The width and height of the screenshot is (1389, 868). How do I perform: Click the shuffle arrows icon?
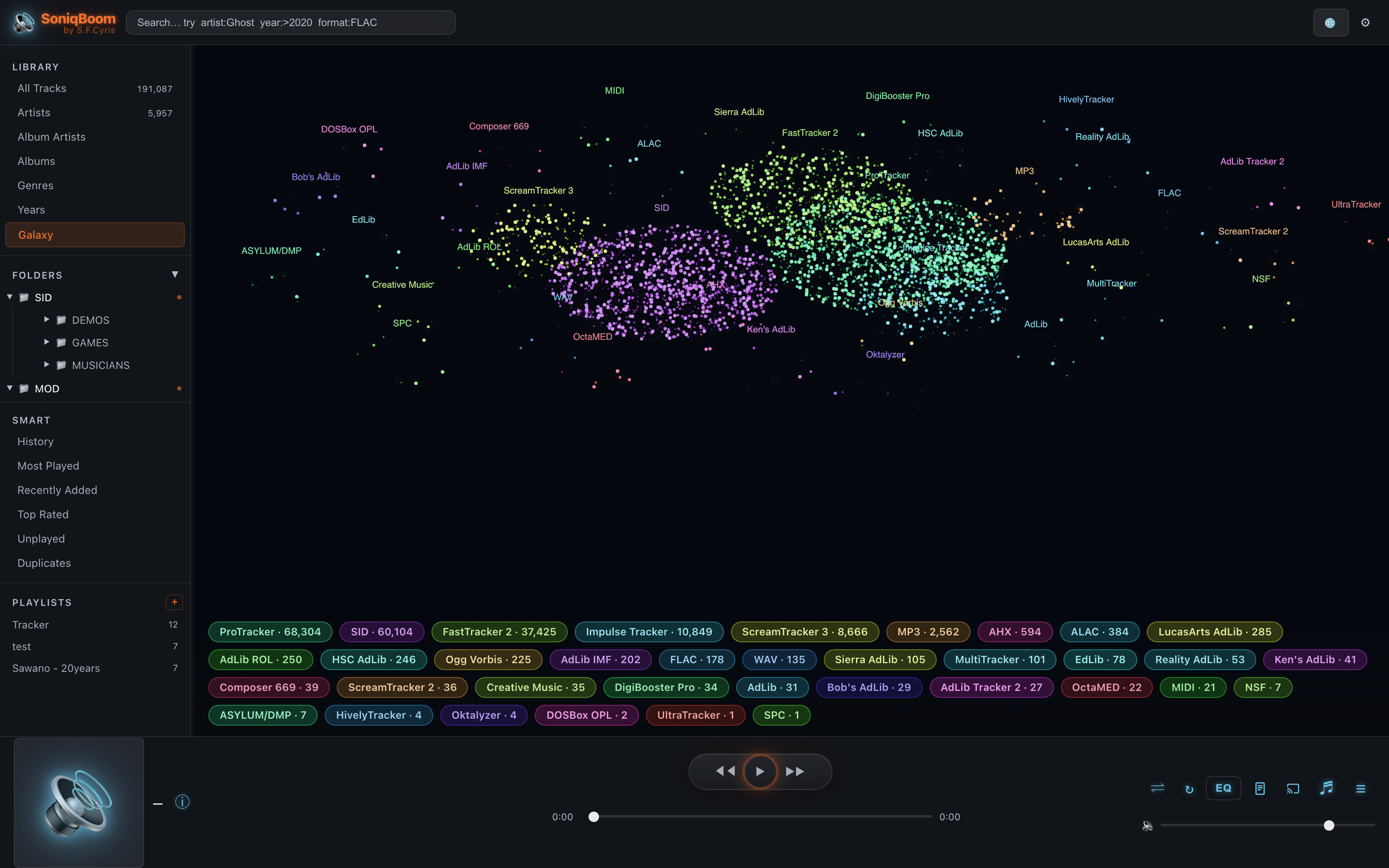click(1157, 788)
